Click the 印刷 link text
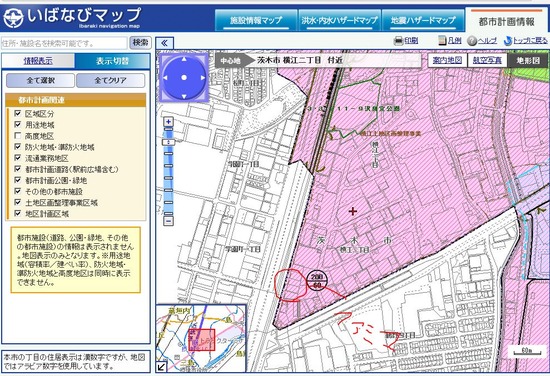This screenshot has height=376, width=550. (411, 41)
